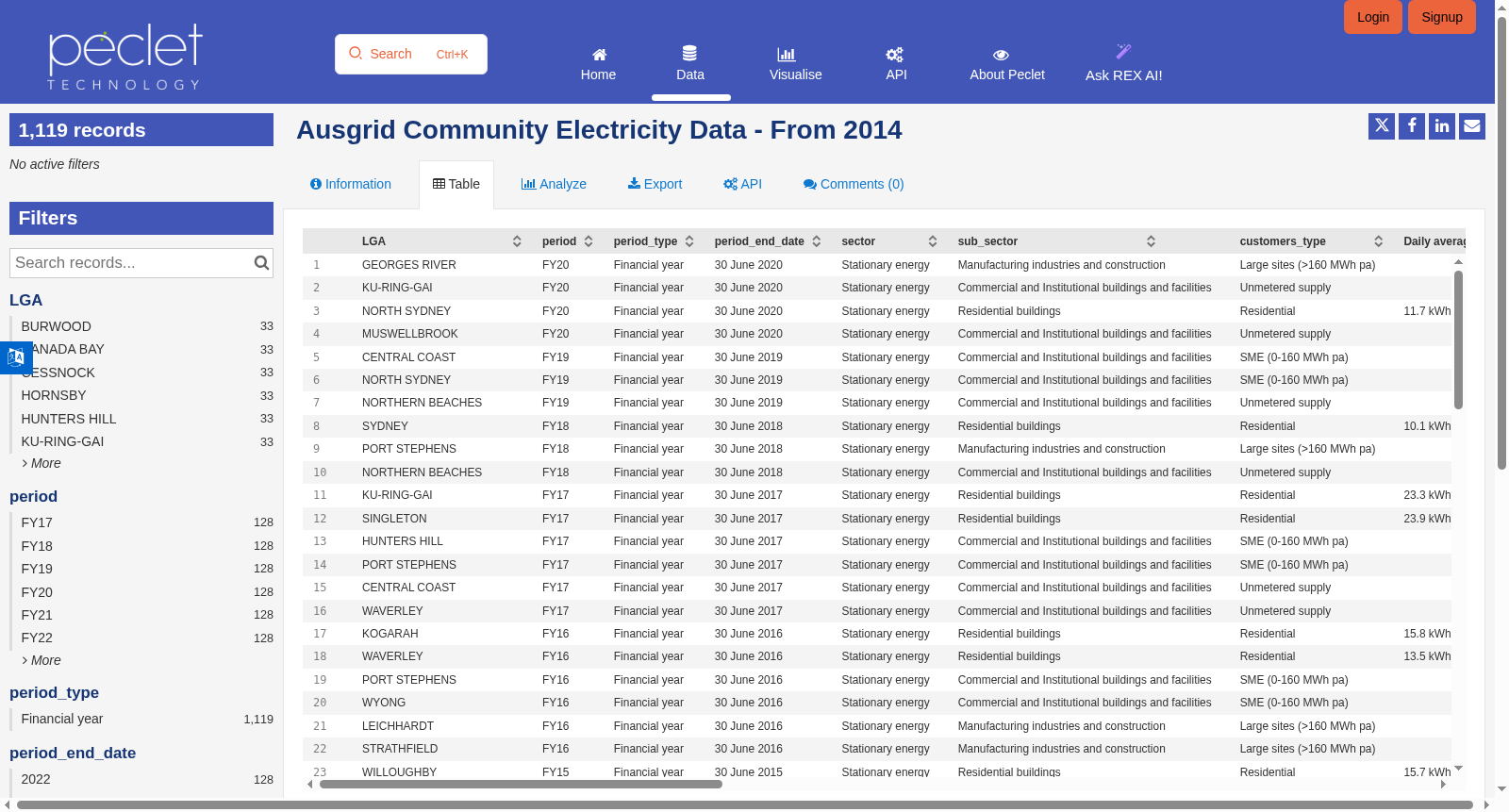Share dataset on X (Twitter)

[x=1382, y=125]
